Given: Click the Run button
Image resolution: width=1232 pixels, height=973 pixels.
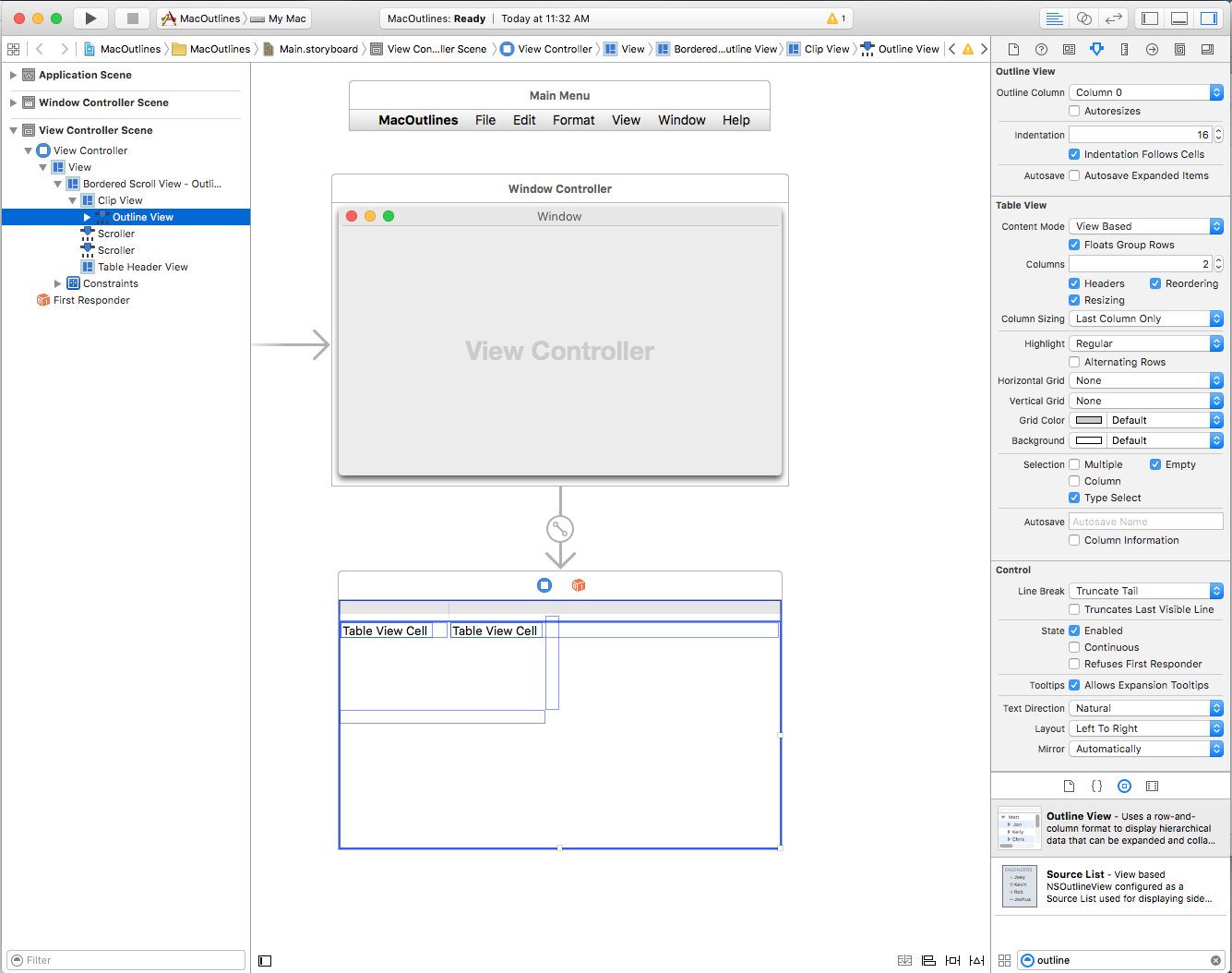Looking at the screenshot, I should click(90, 18).
